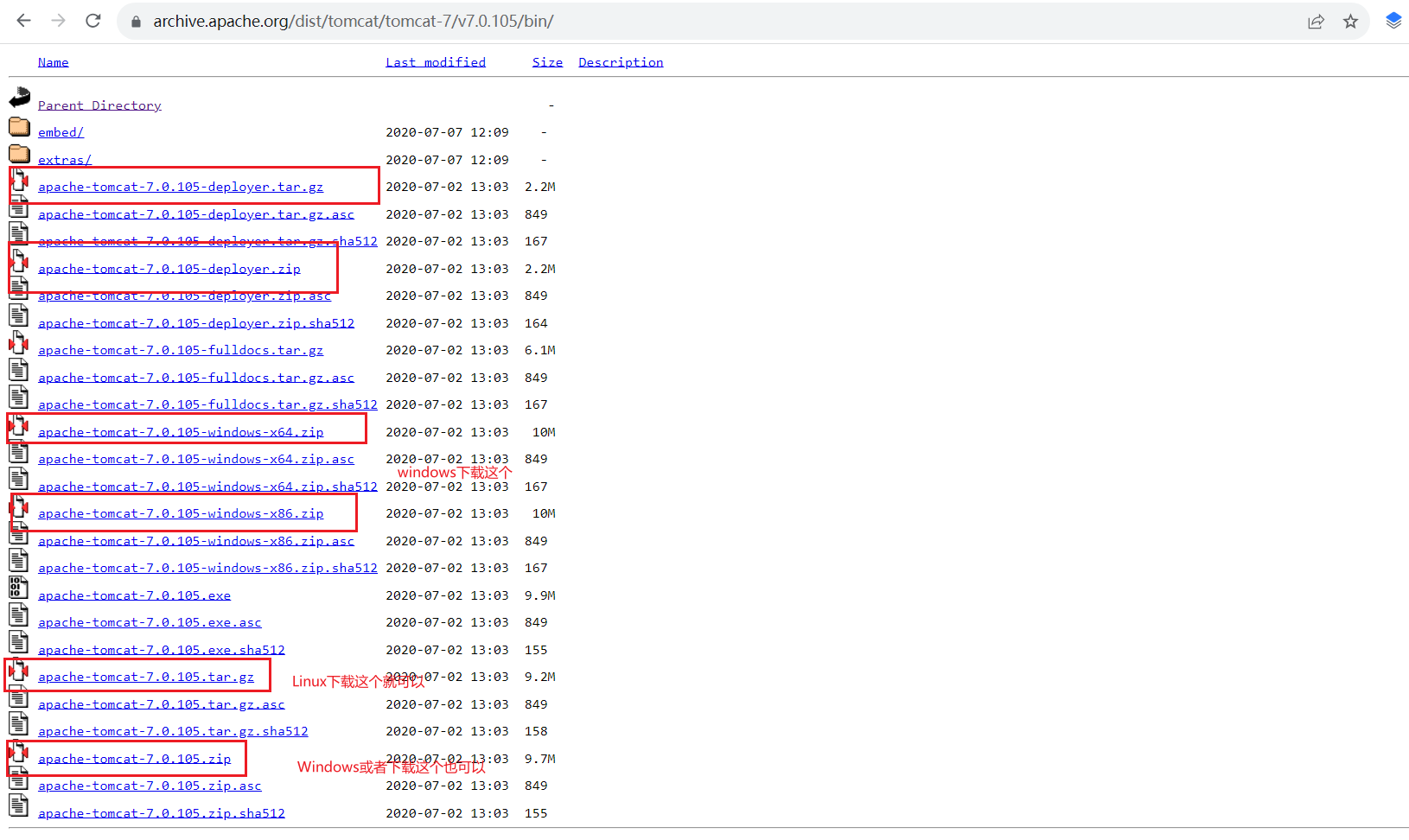Sort listing by Last modified column
1409x840 pixels.
point(436,62)
